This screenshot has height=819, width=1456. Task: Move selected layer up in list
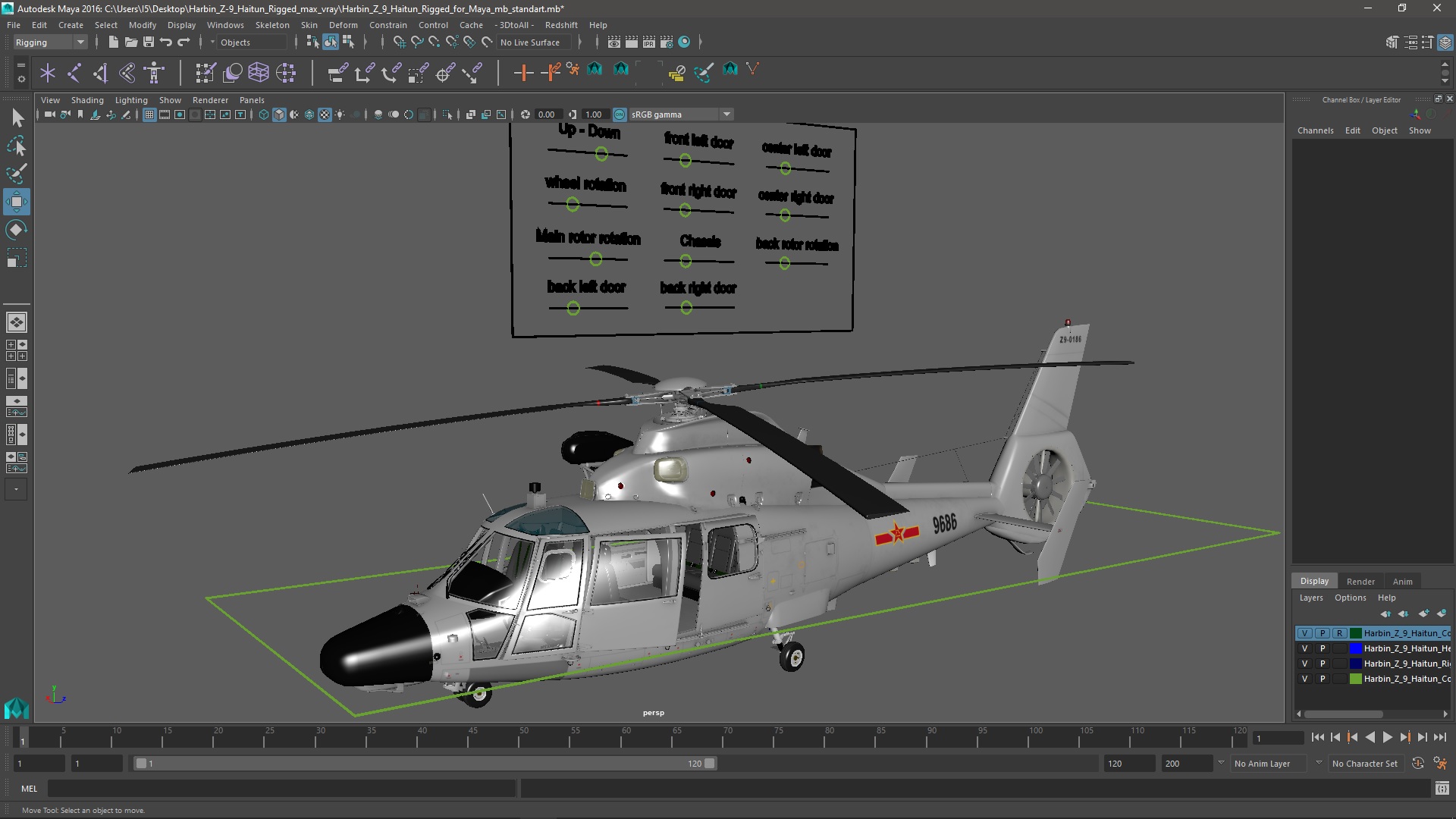click(x=1385, y=613)
